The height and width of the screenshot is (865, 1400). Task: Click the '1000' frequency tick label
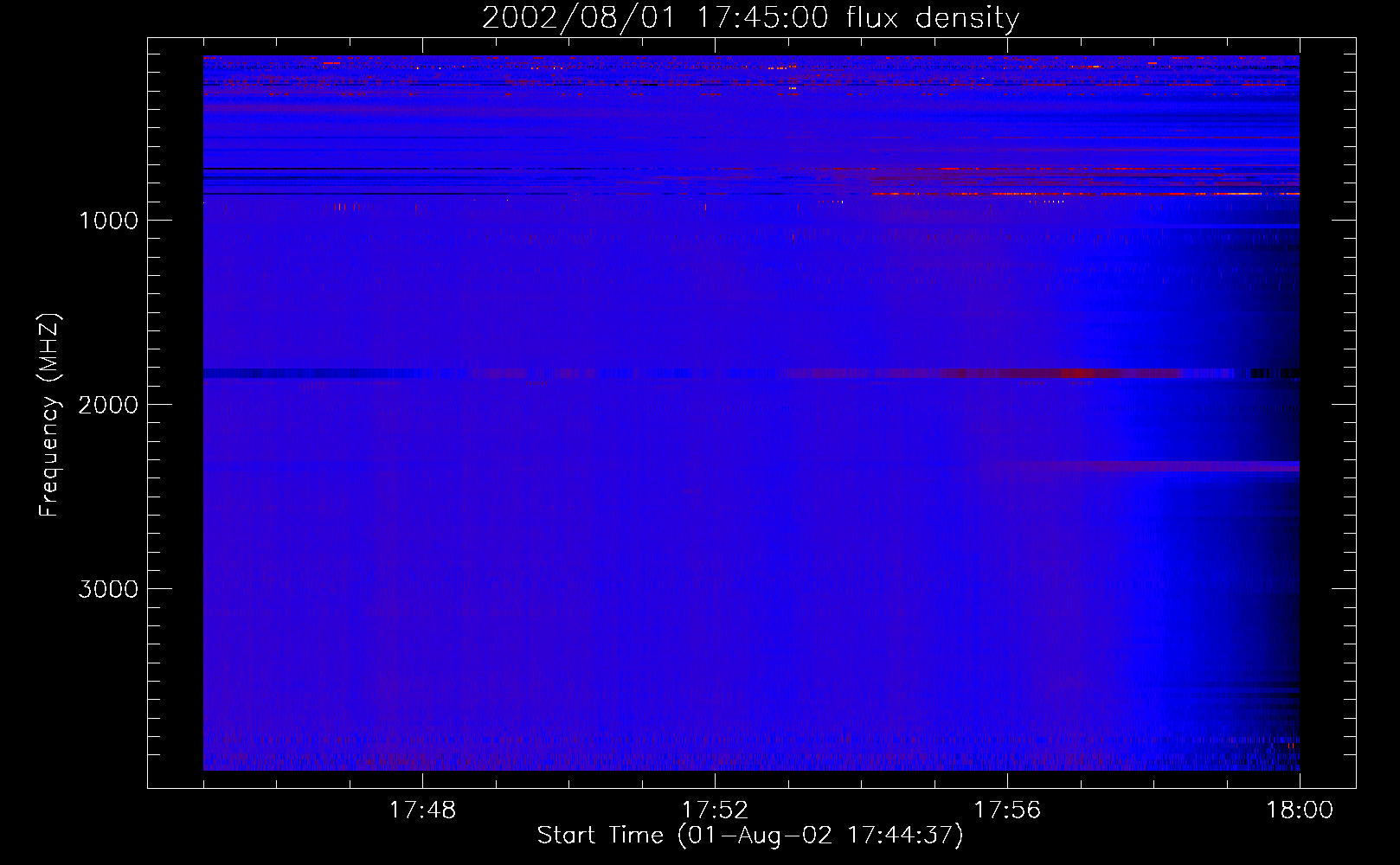(108, 221)
